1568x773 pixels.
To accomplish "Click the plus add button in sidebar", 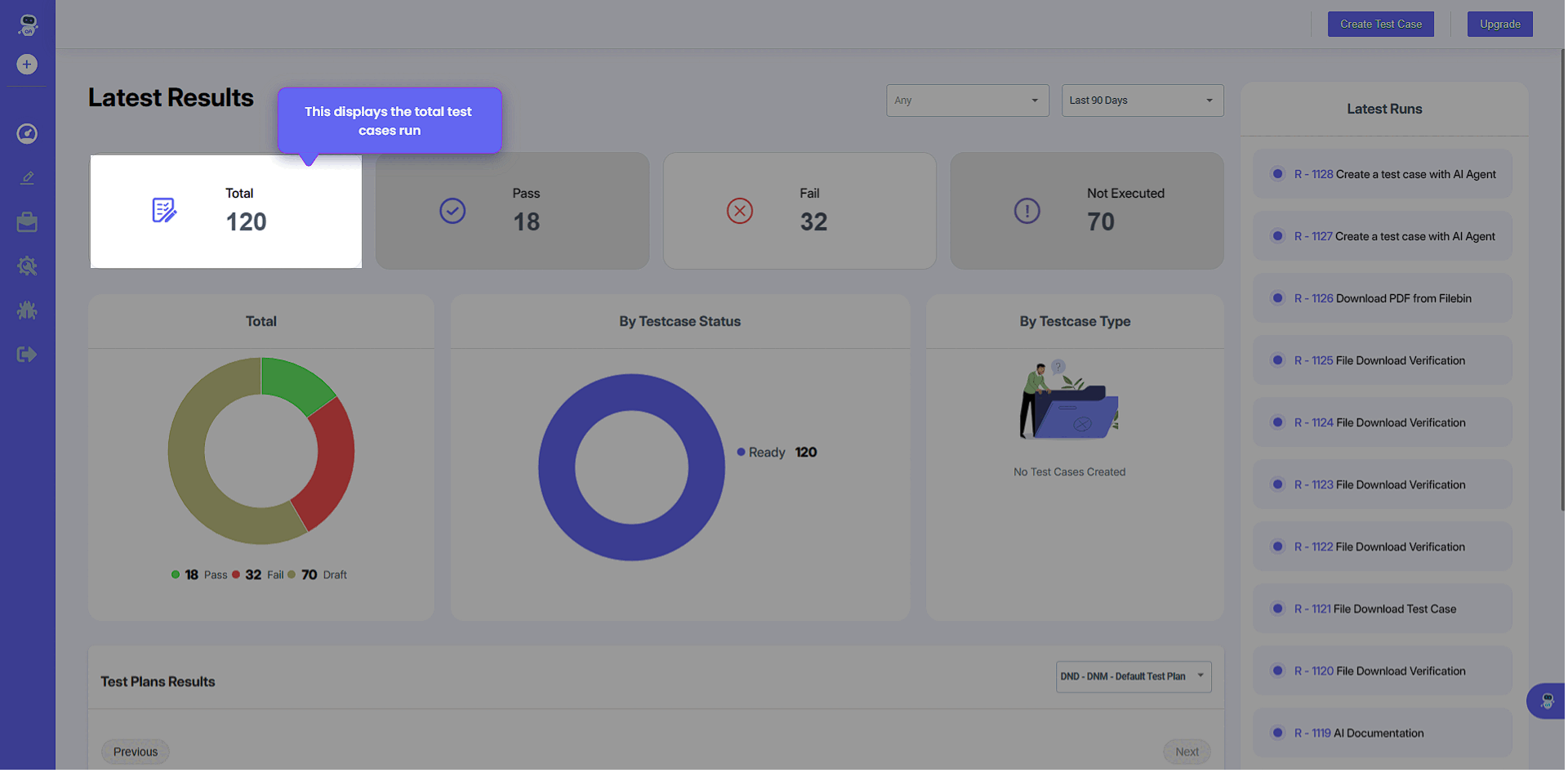I will (x=27, y=65).
